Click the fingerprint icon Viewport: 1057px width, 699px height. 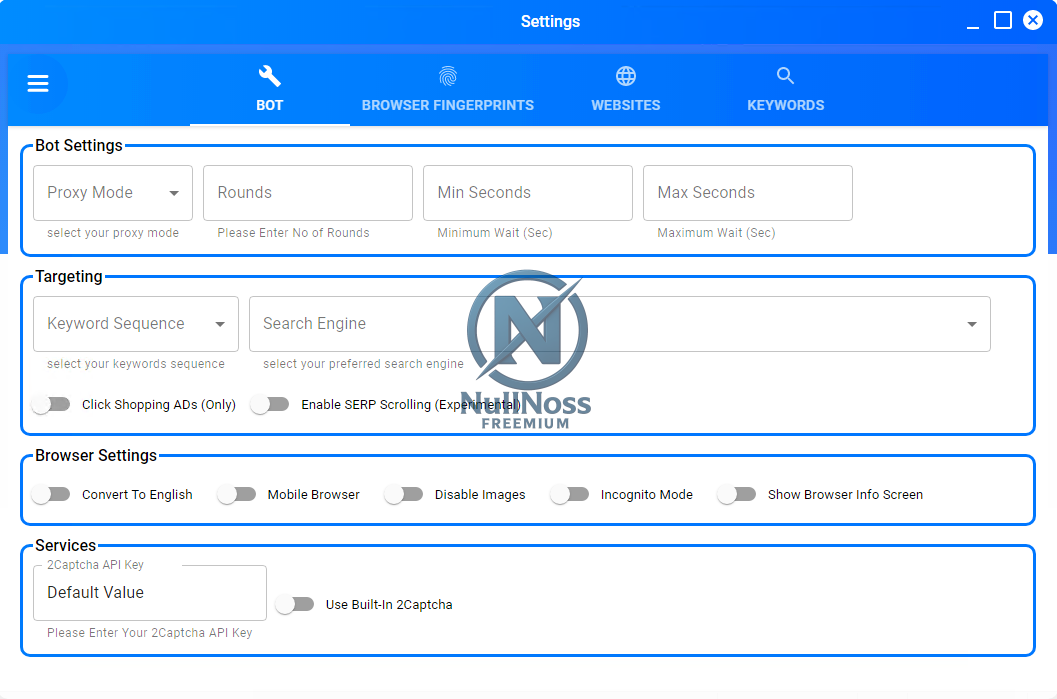click(x=447, y=76)
